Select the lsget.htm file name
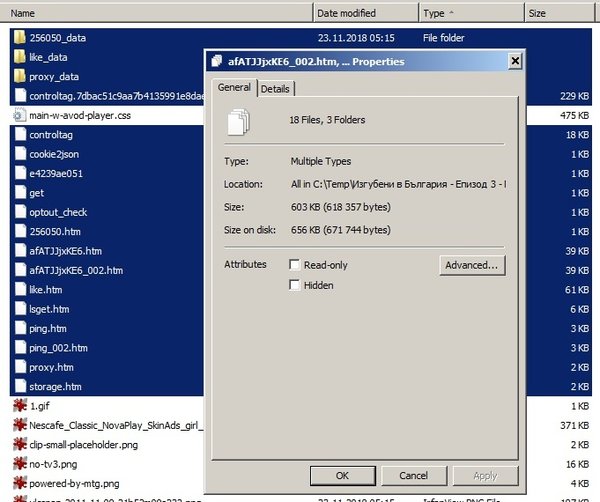This screenshot has height=502, width=600. (x=49, y=309)
